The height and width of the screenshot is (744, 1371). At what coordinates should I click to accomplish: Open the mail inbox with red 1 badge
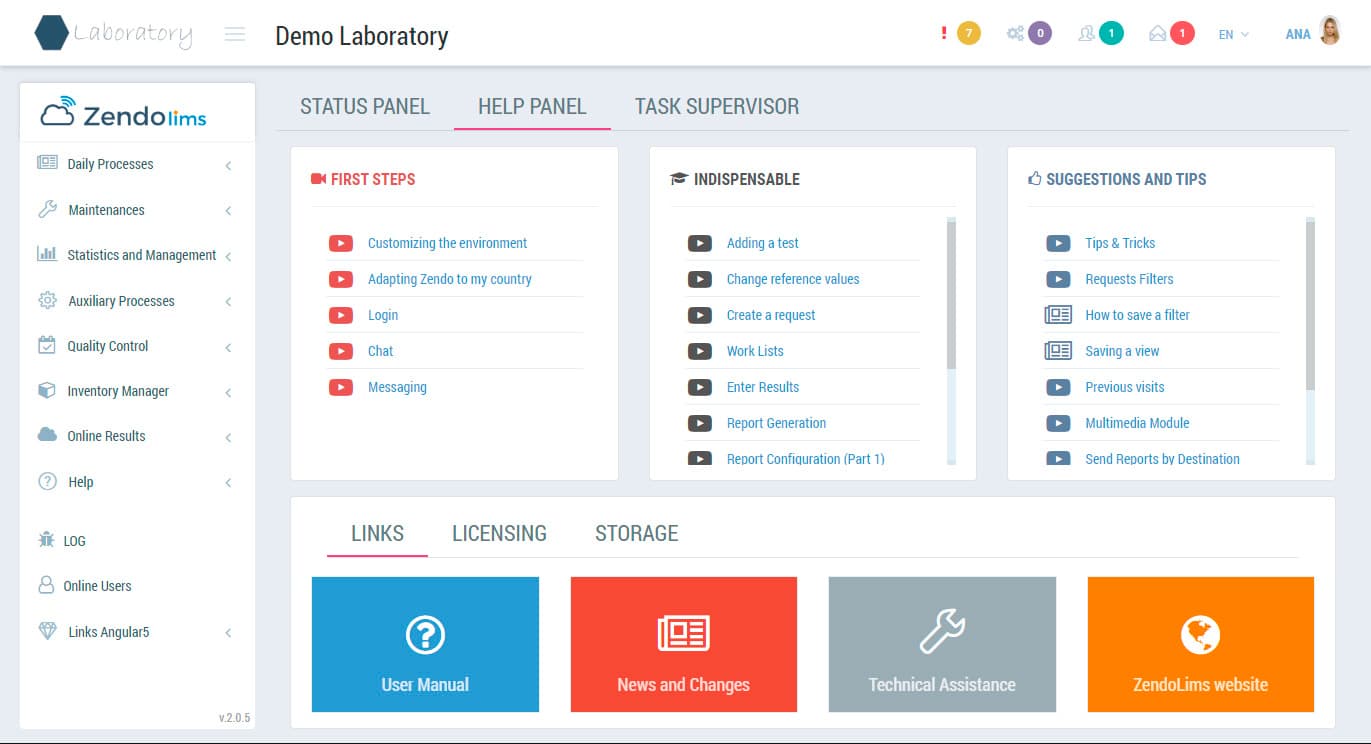tap(1182, 33)
